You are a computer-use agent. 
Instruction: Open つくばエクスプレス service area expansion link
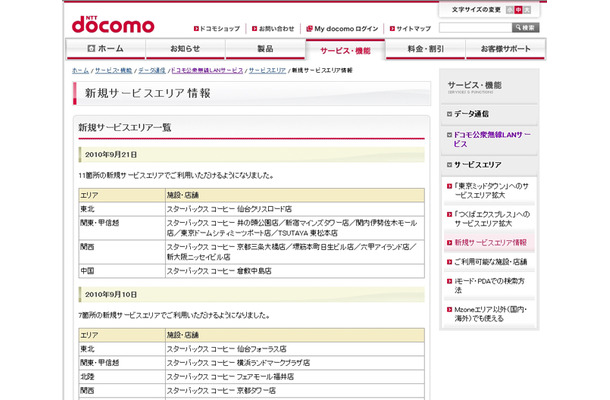coord(492,219)
